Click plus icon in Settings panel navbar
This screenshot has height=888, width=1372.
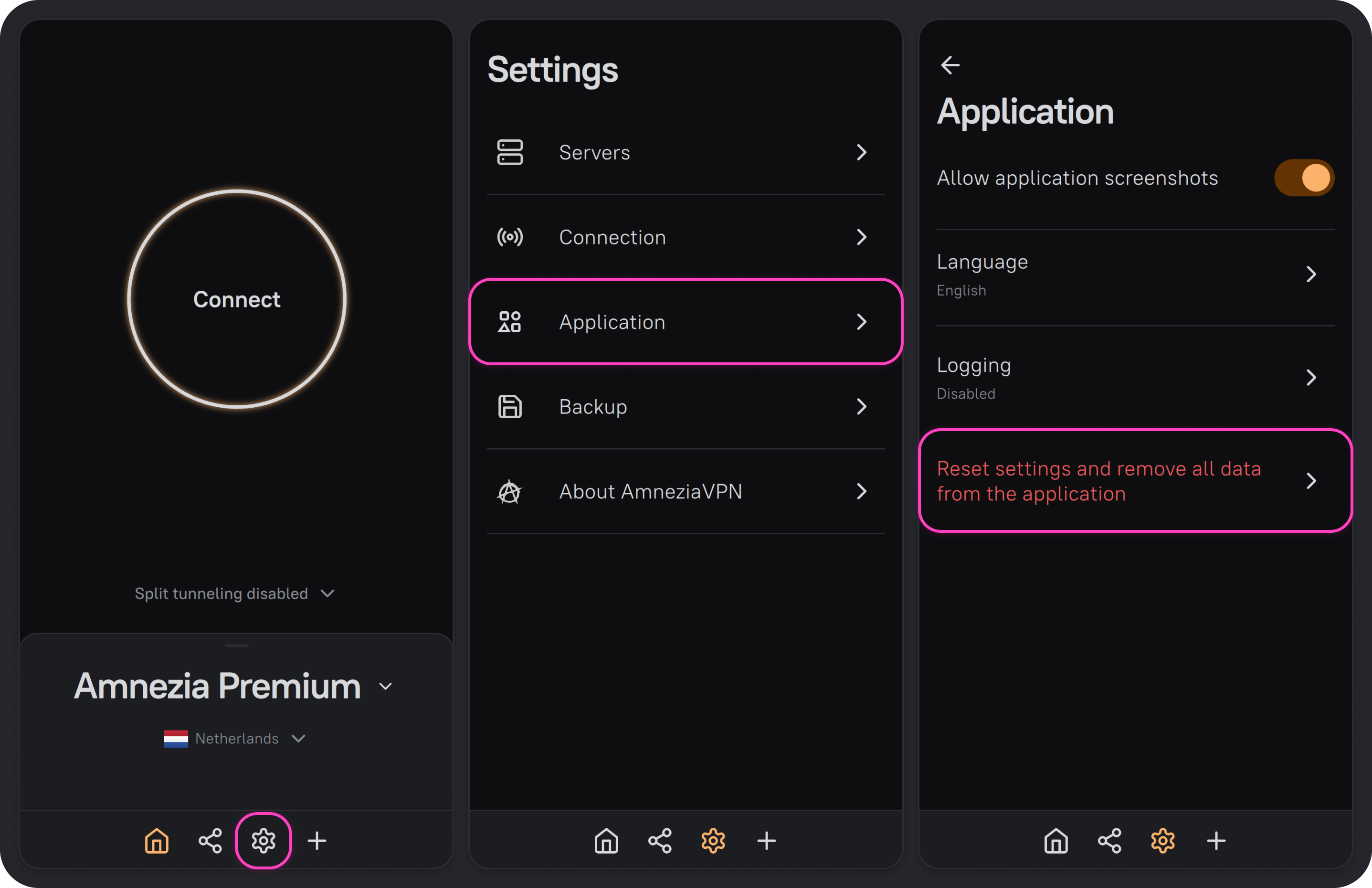pyautogui.click(x=766, y=841)
